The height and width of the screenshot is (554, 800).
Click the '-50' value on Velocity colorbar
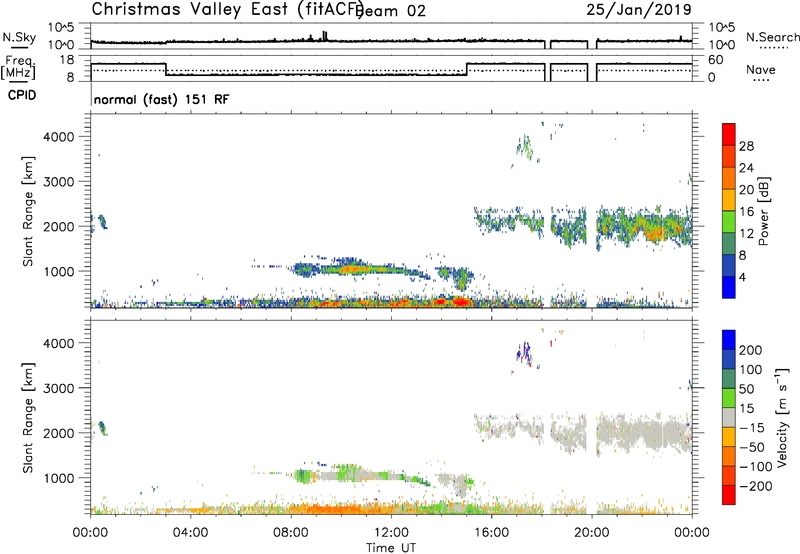(x=751, y=447)
